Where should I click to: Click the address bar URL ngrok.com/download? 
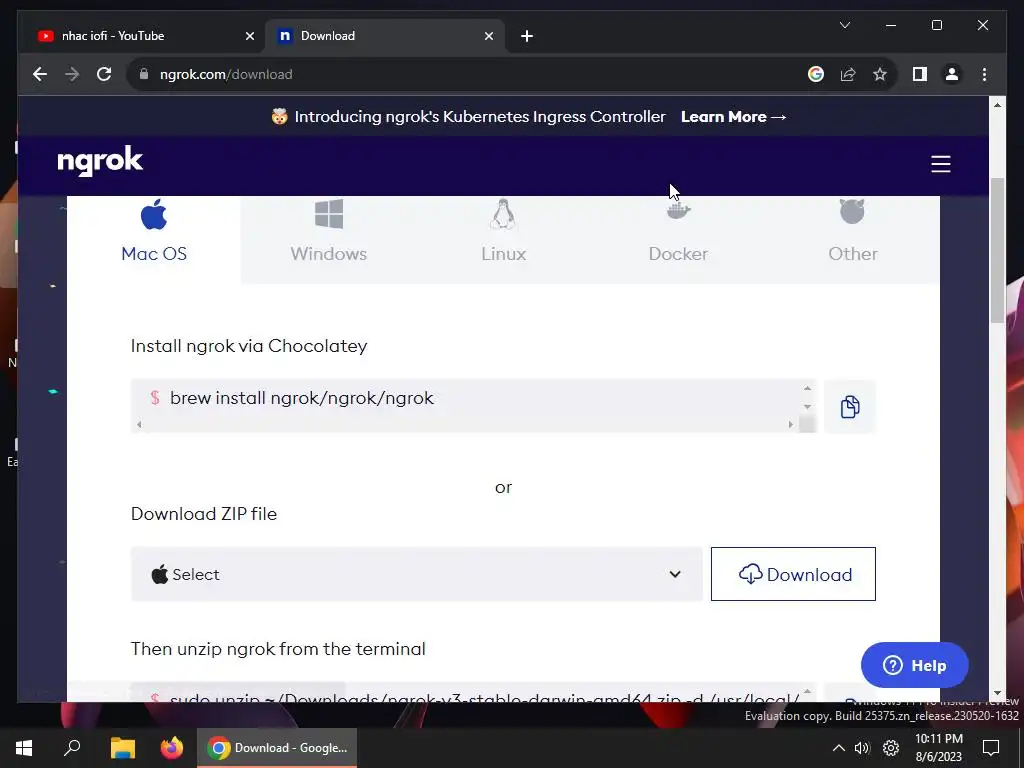pos(226,74)
